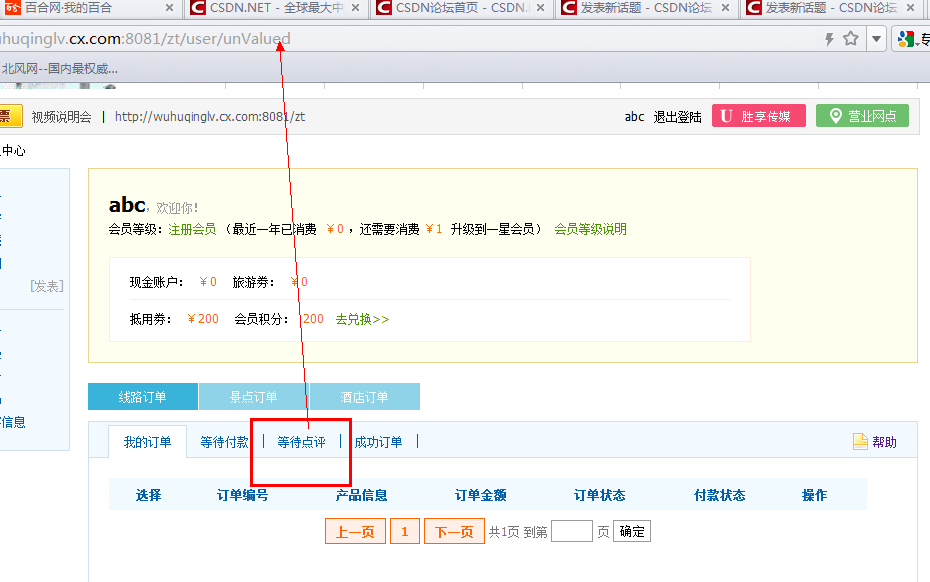Open 注册会员 member level link
This screenshot has width=930, height=582.
(x=192, y=229)
